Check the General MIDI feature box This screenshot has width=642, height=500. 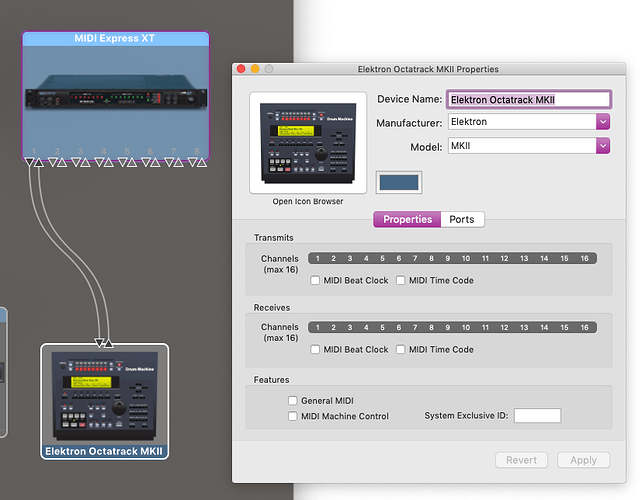click(293, 401)
